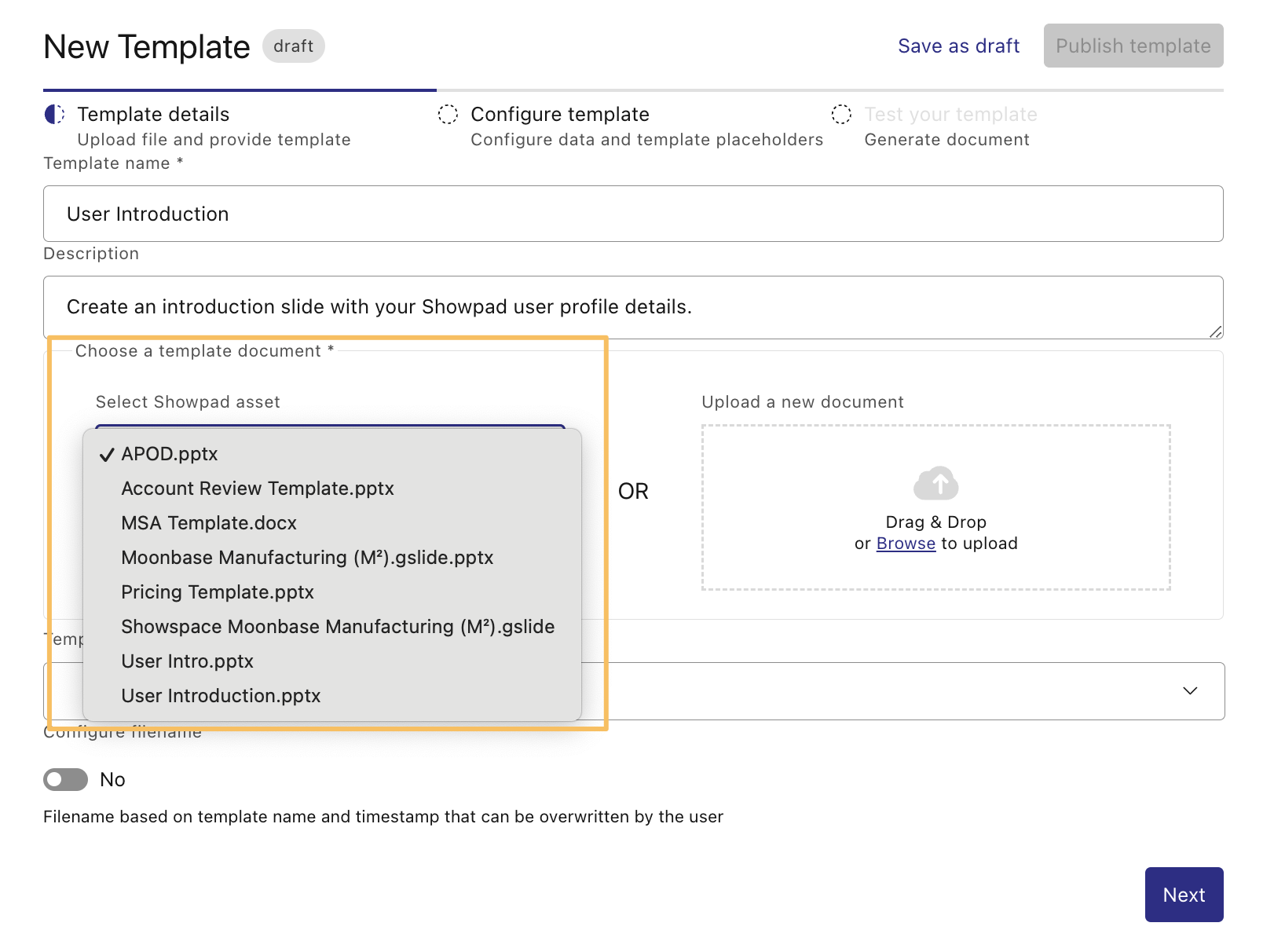
Task: Focus the Template name input field
Action: (633, 214)
